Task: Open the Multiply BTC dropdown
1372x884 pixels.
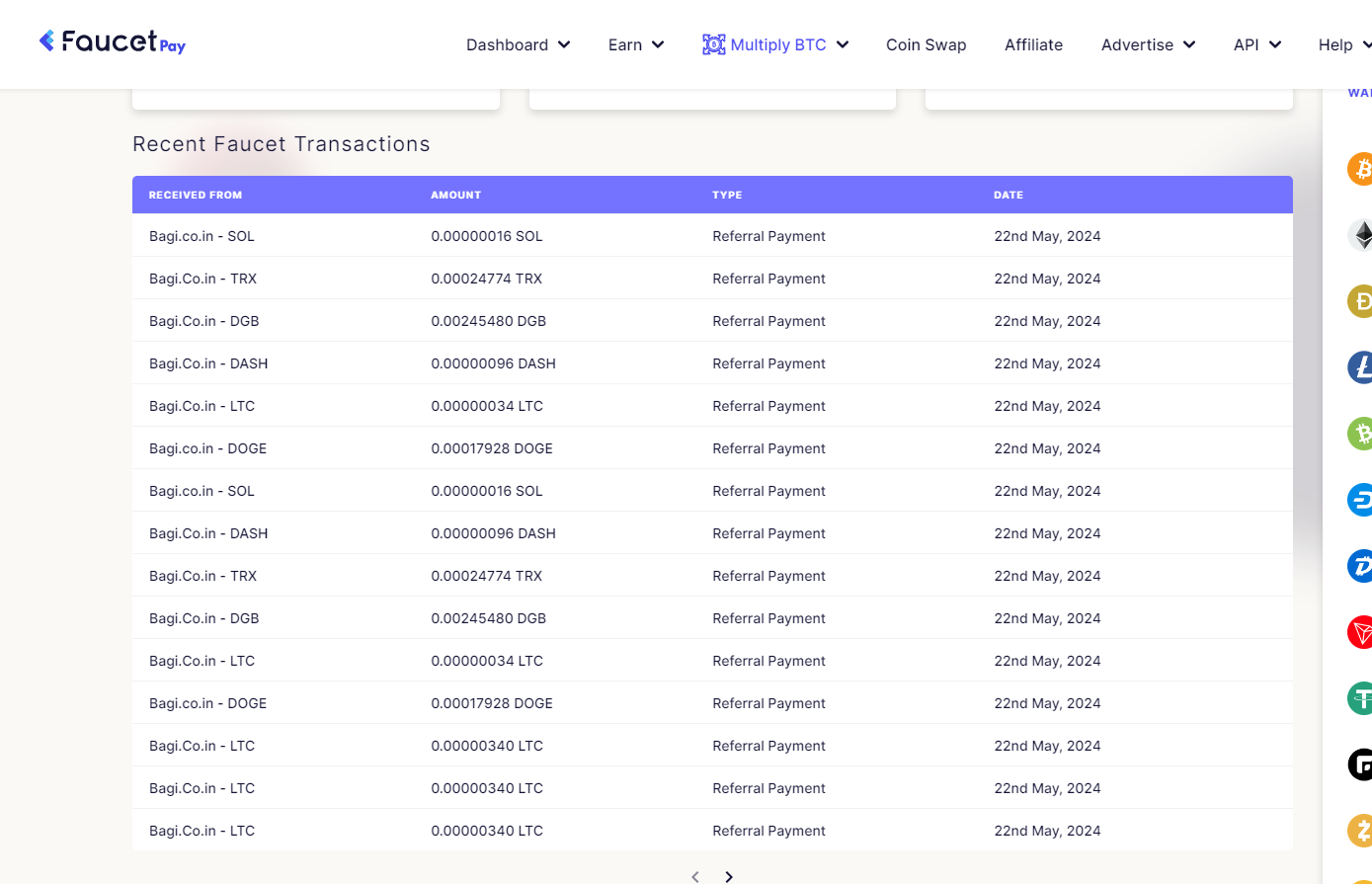Action: [x=775, y=44]
